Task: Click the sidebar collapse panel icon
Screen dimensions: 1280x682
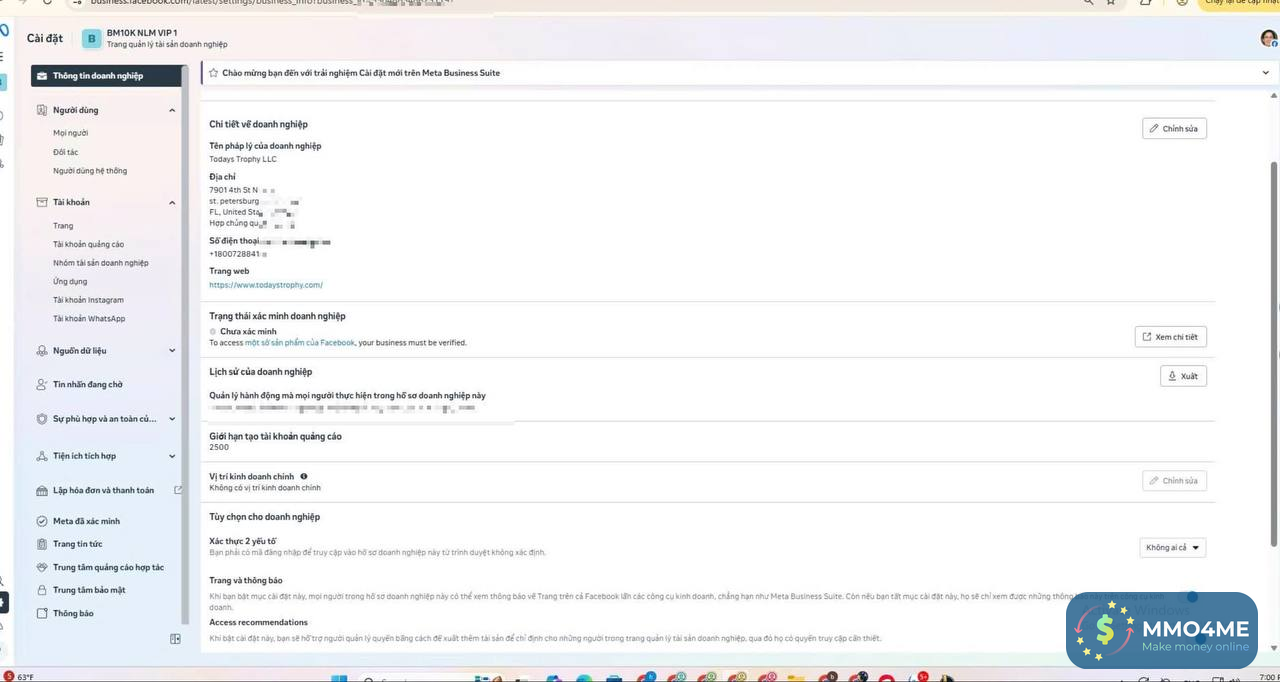Action: click(175, 639)
